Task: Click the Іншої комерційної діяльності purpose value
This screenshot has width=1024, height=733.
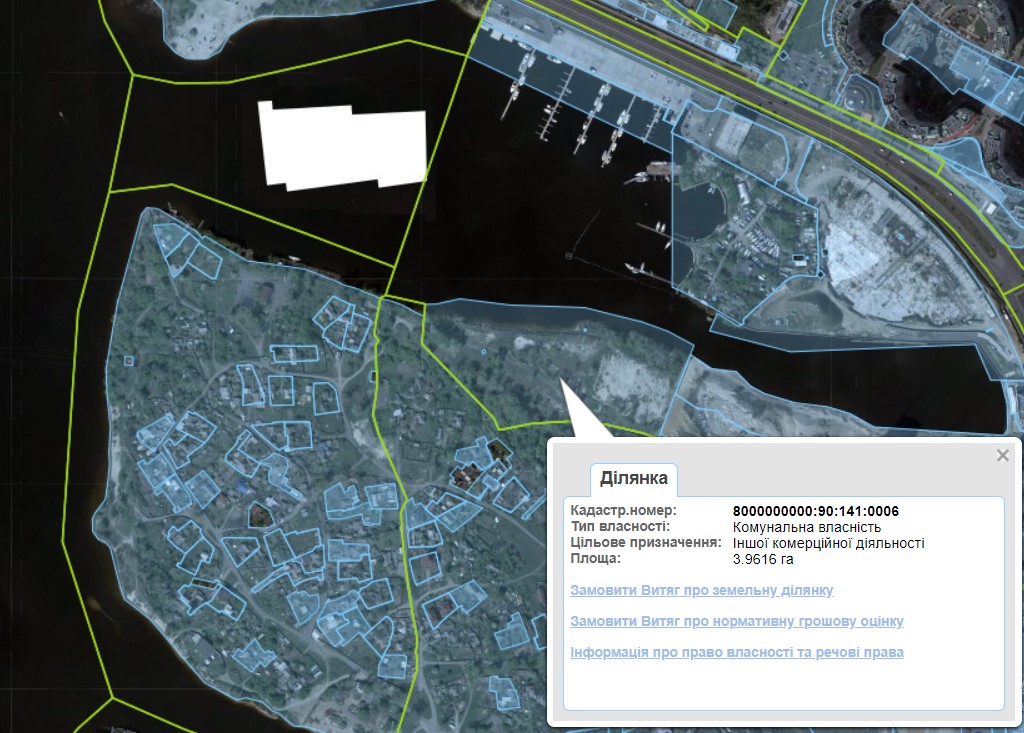Action: (828, 544)
